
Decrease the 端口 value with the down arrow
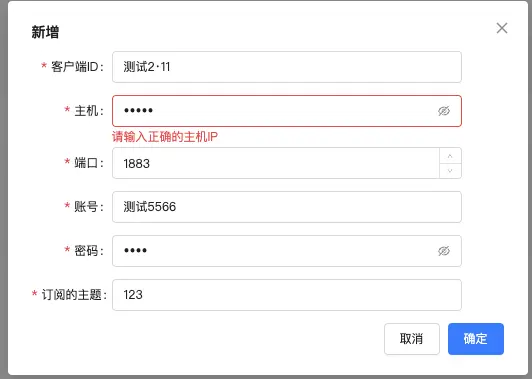[x=450, y=171]
